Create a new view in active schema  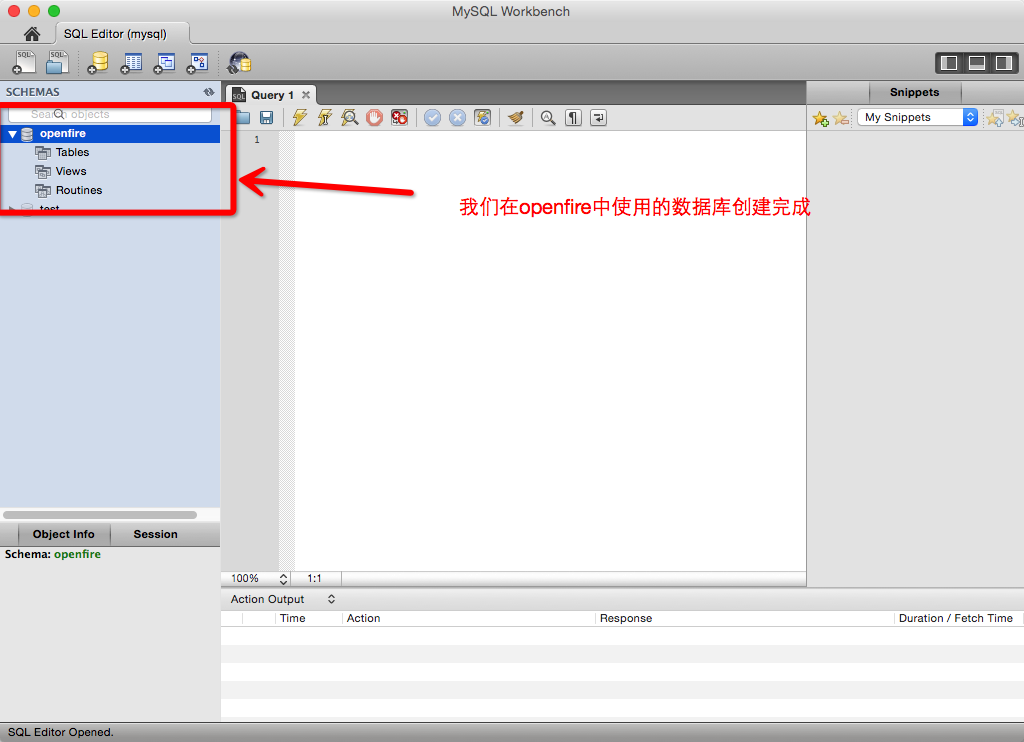pos(165,63)
